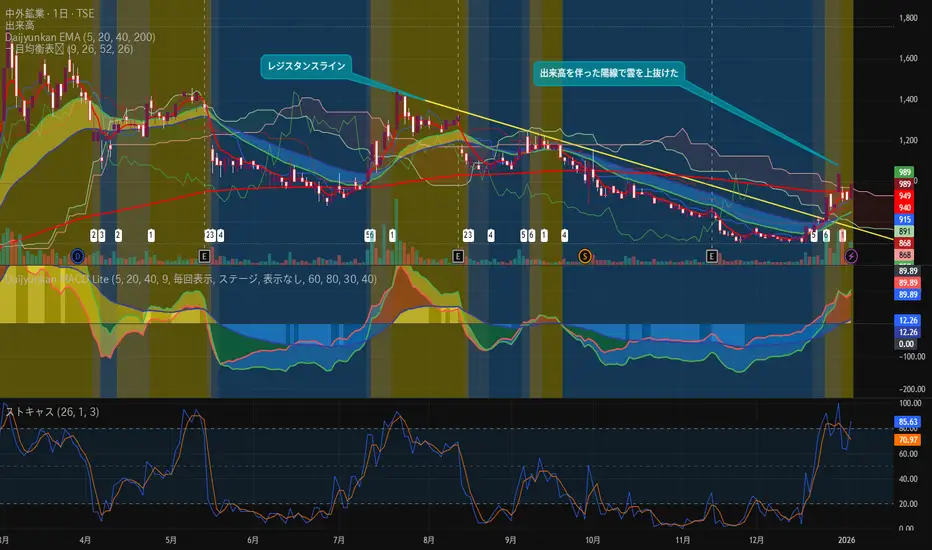Click the 40.00 stochastic axis level
The image size is (932, 550).
pyautogui.click(x=908, y=479)
